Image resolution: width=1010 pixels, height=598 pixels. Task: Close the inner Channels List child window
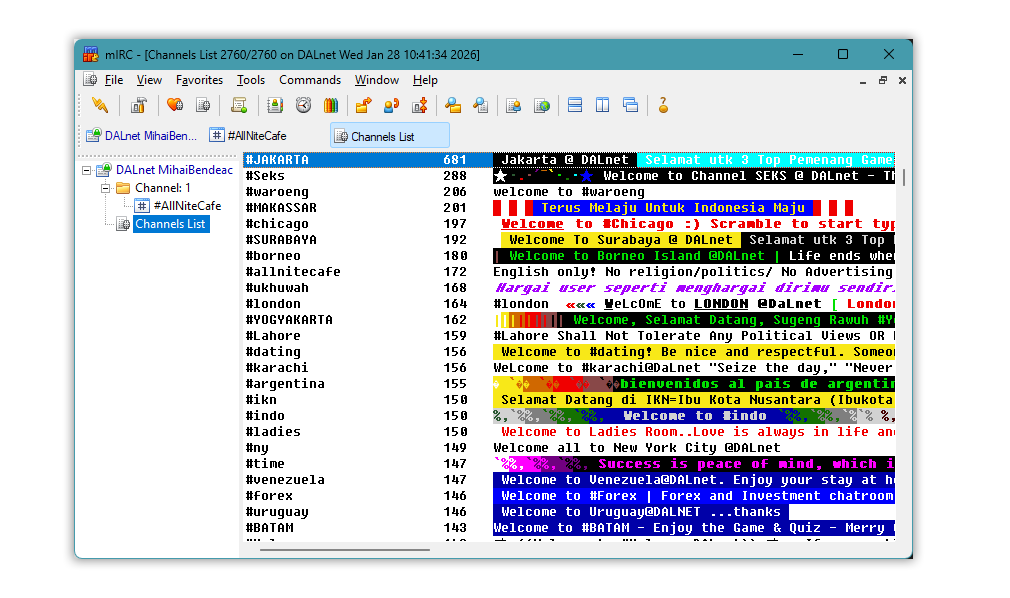point(902,81)
